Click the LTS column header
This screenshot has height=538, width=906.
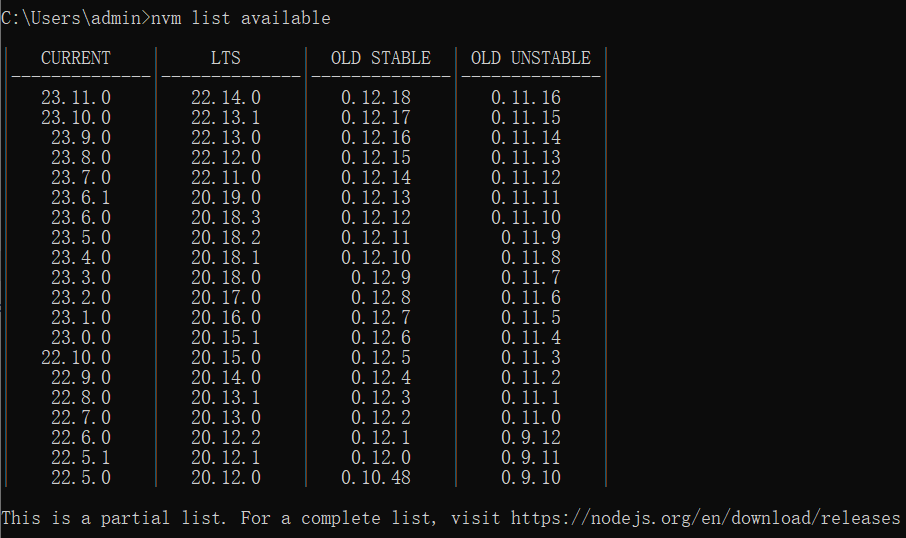tap(226, 58)
